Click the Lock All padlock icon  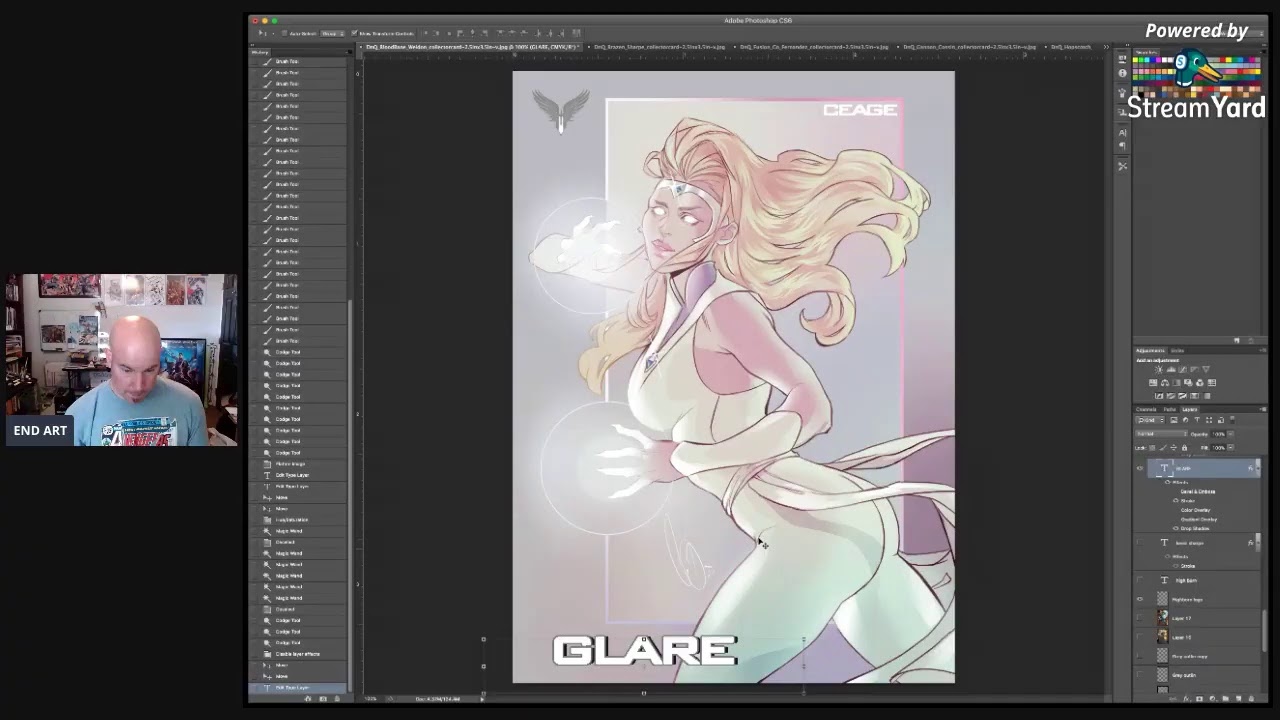[1185, 447]
